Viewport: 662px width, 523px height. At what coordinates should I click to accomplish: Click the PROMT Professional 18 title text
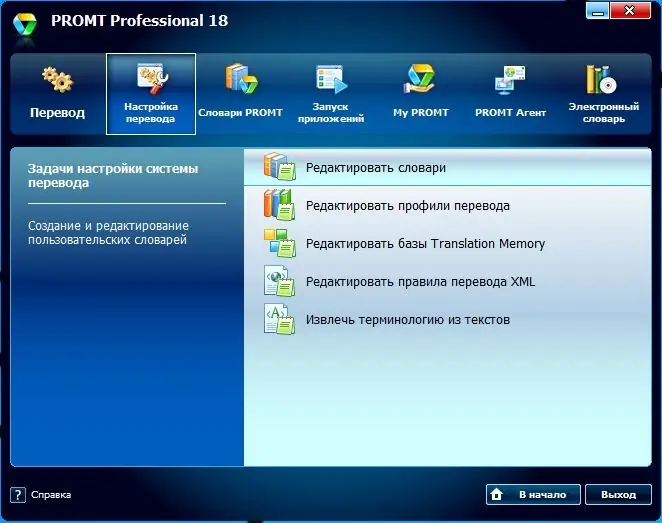(140, 21)
